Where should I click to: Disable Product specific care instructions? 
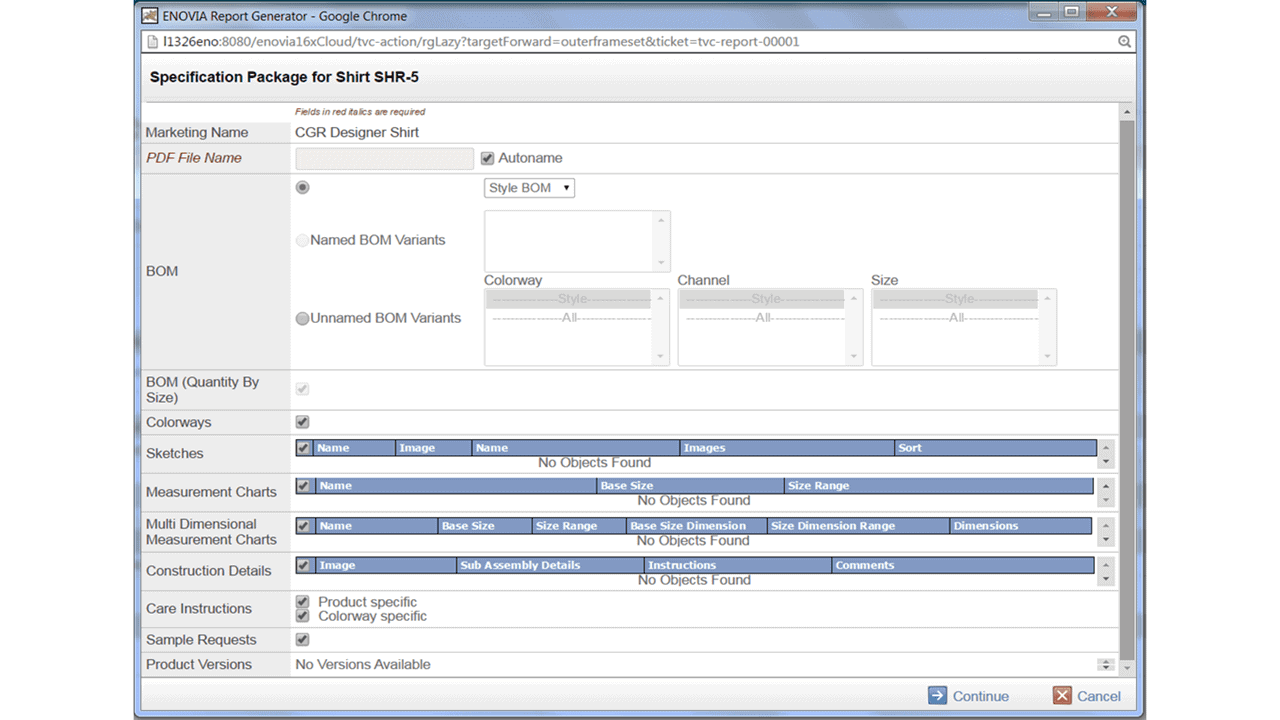302,602
